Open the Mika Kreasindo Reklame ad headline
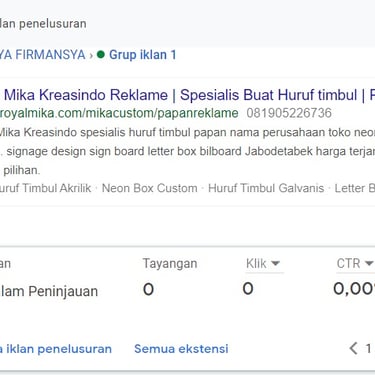Viewport: 375px width, 375px height. 86,95
